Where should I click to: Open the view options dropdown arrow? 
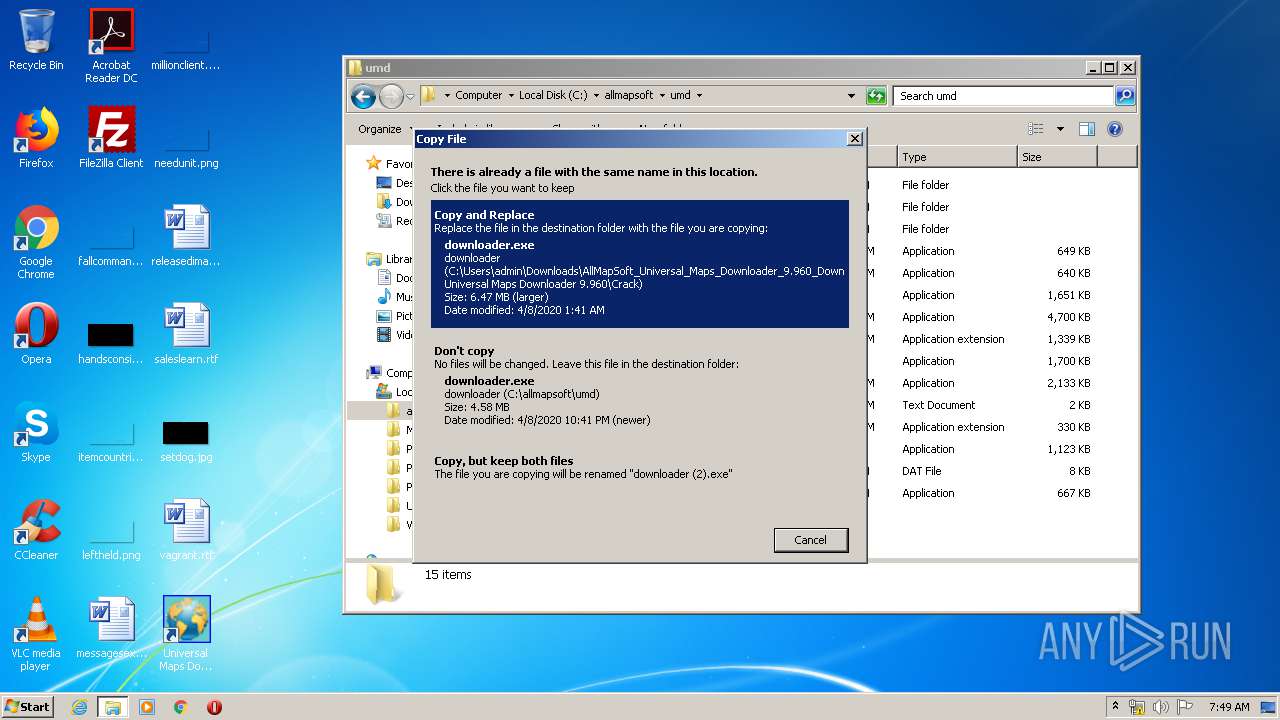[1060, 129]
